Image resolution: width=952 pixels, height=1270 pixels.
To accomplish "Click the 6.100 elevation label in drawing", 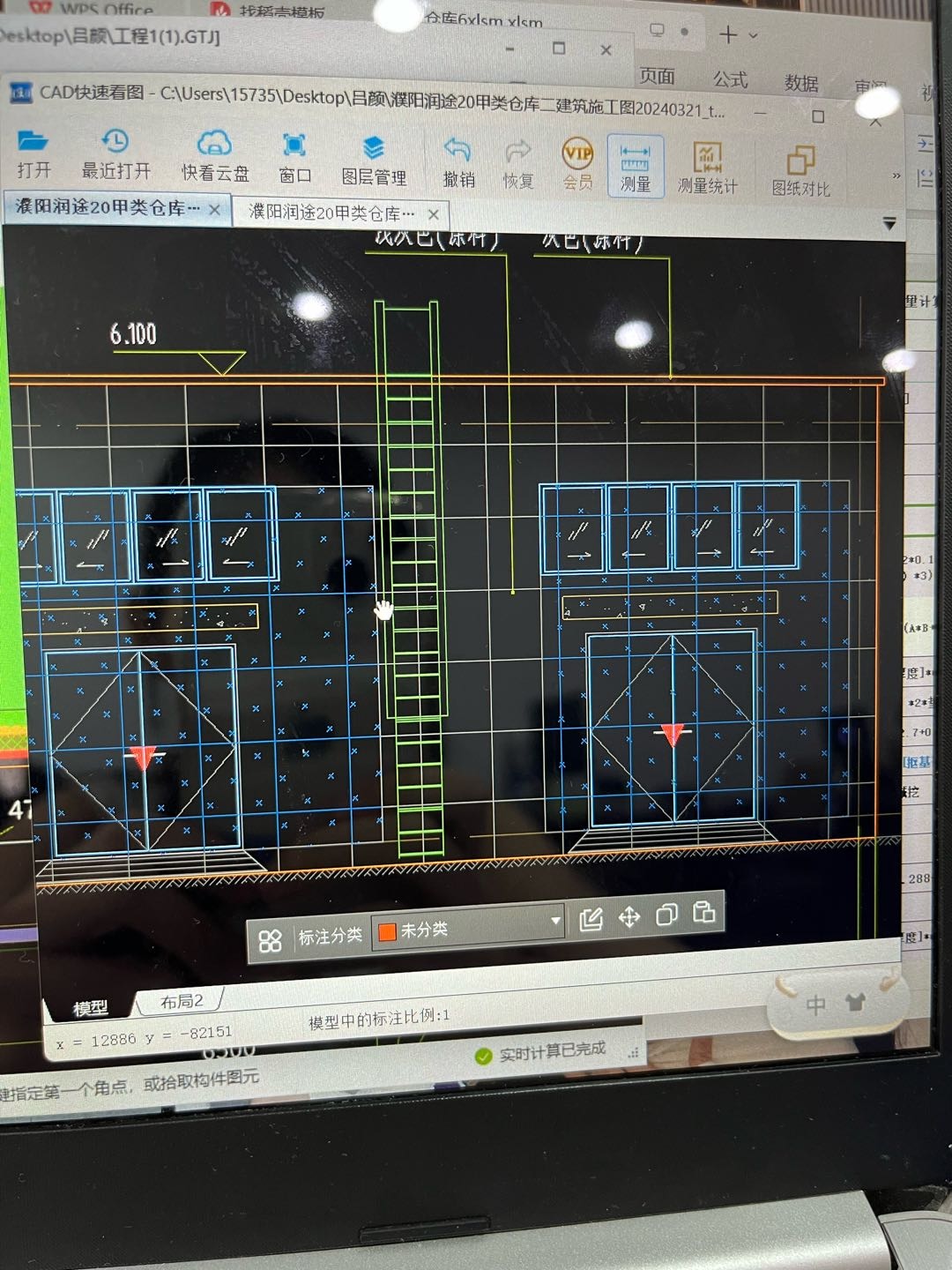I will (x=133, y=334).
